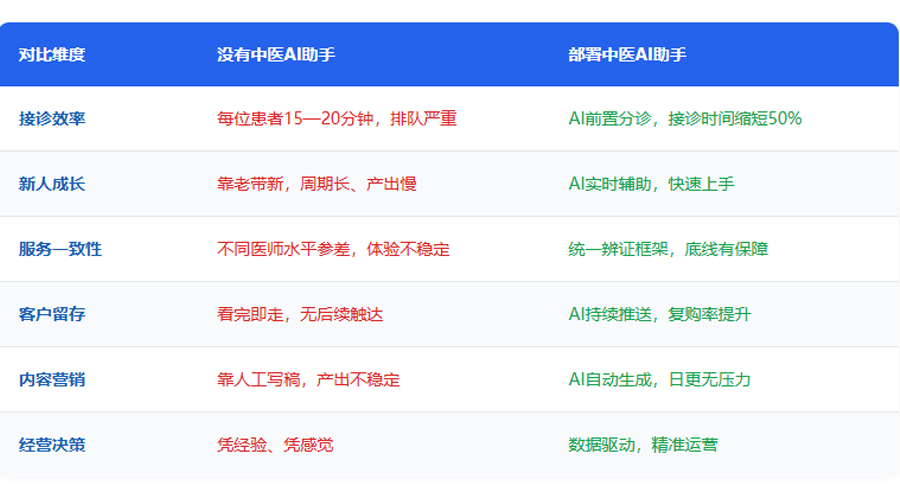Click cell 不同医师水平参差，体验不稳定
The image size is (900, 492).
pyautogui.click(x=333, y=249)
